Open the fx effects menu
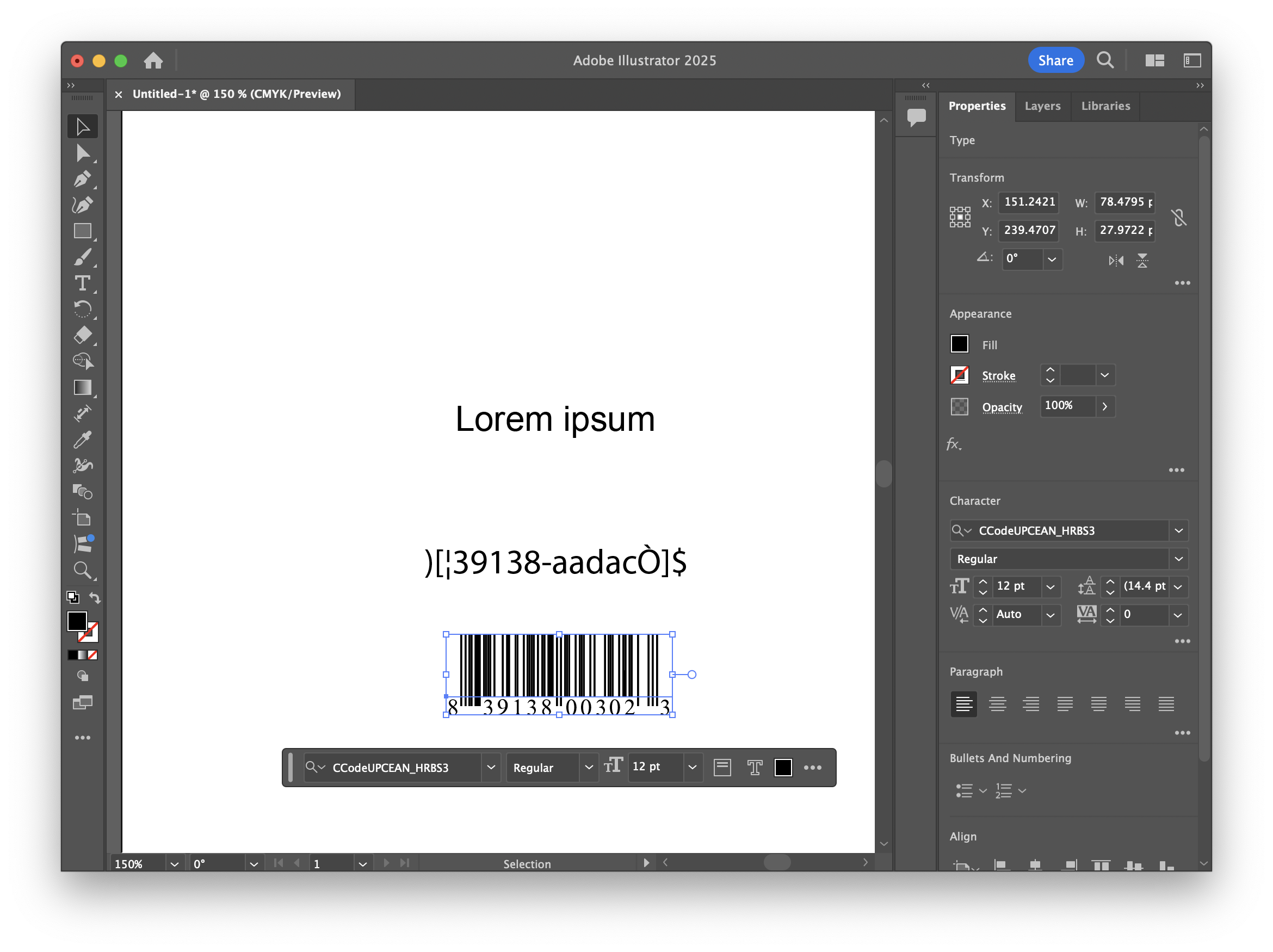The image size is (1273, 952). 954,444
